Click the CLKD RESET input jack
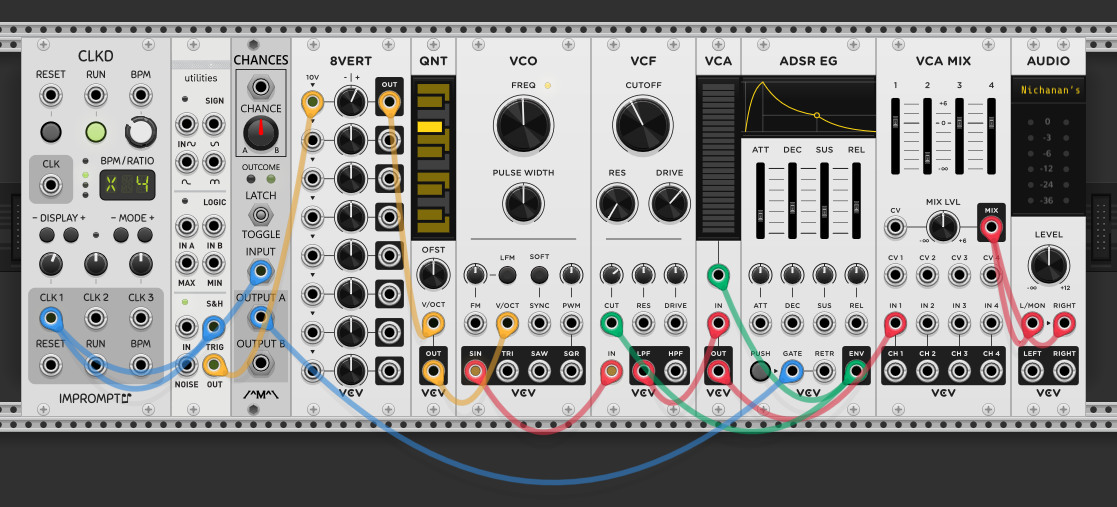This screenshot has height=507, width=1117. 51,95
